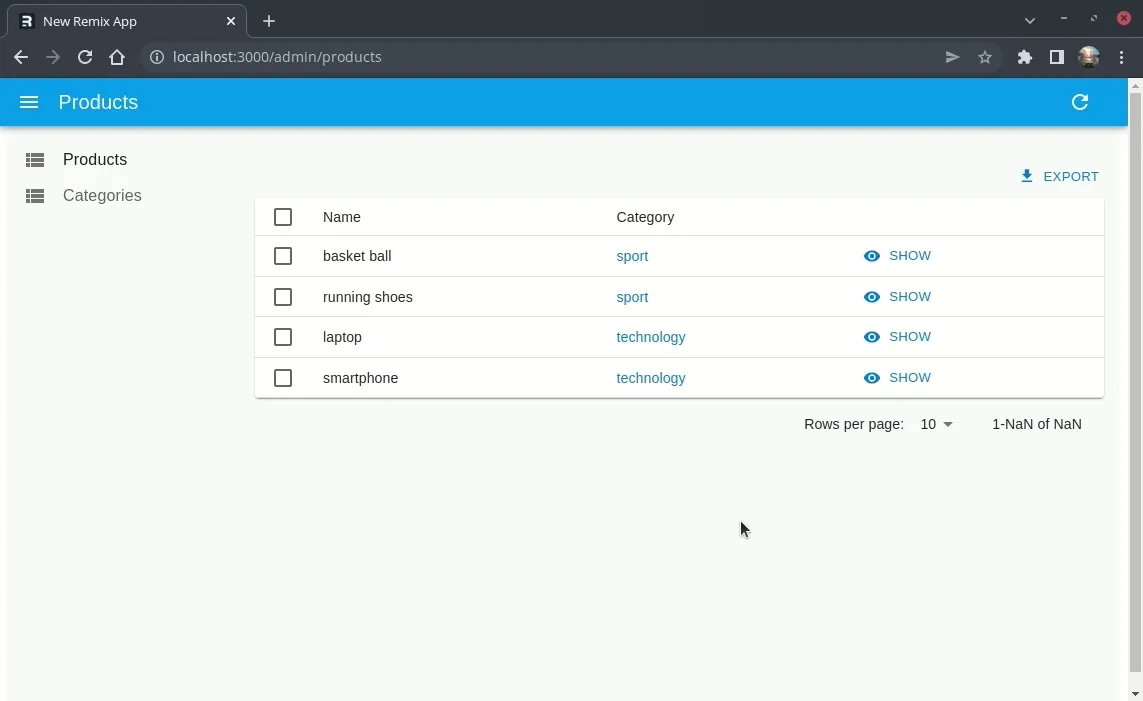Viewport: 1143px width, 701px height.
Task: Click the list icon beside Products
Action: (x=34, y=159)
